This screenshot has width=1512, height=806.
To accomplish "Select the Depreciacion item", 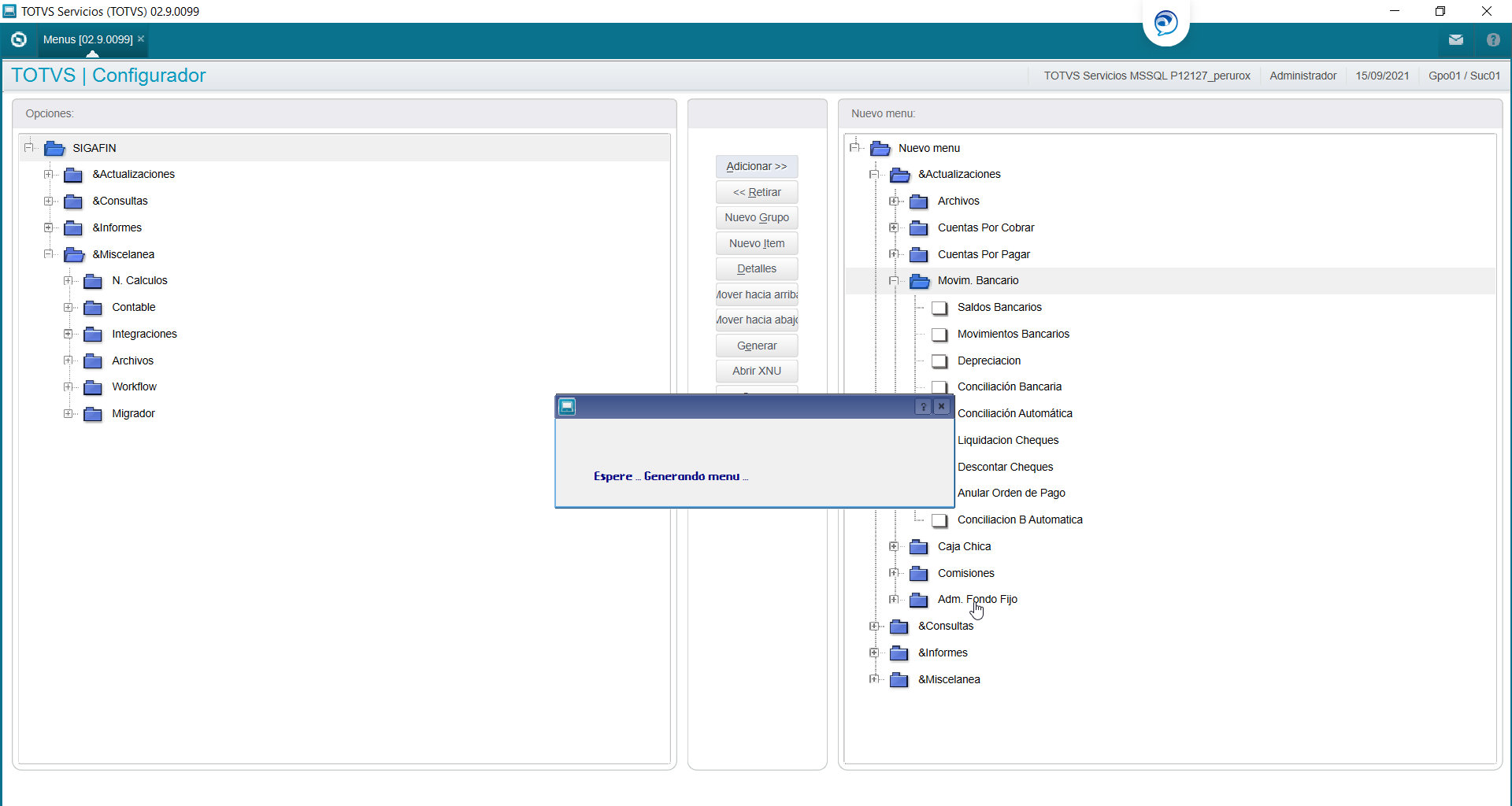I will click(989, 360).
